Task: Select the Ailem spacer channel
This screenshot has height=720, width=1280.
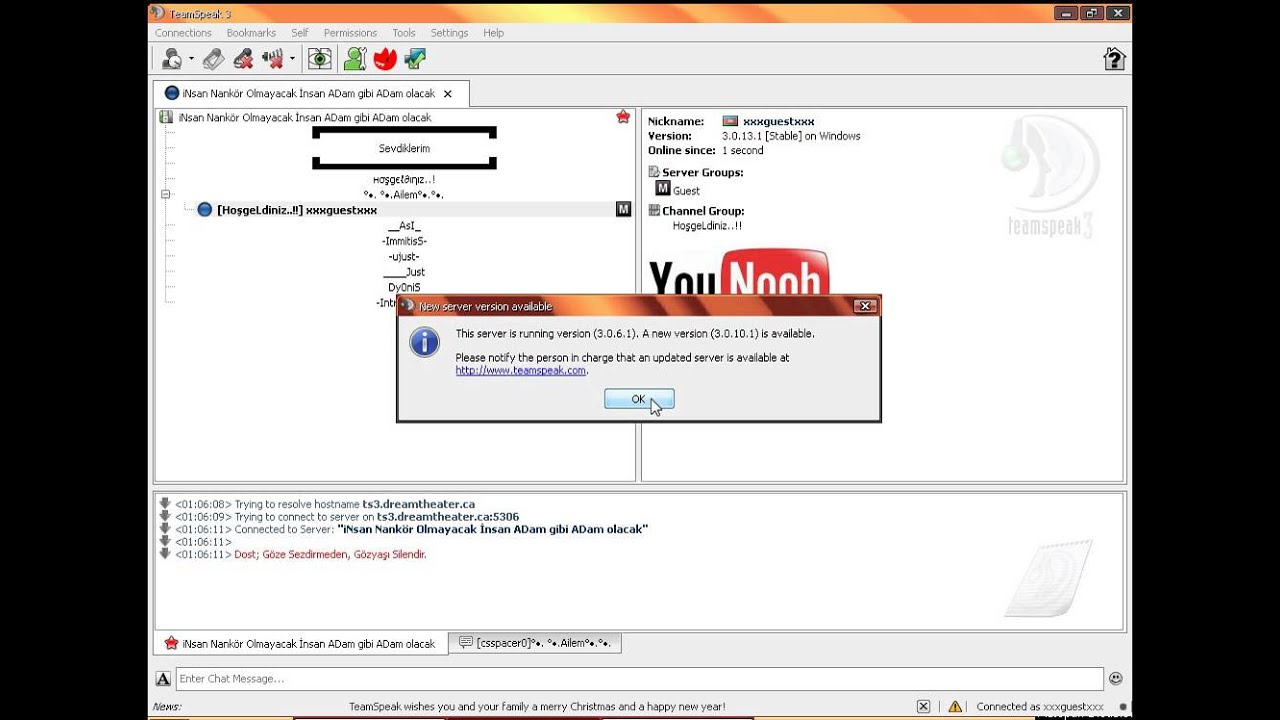Action: point(404,194)
